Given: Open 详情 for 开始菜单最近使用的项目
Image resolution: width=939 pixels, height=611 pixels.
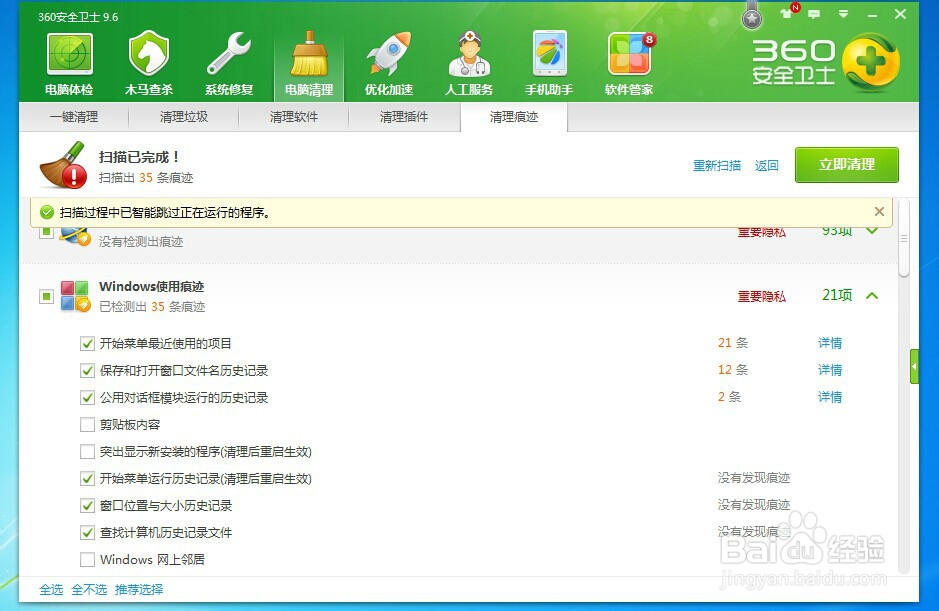Looking at the screenshot, I should click(x=830, y=343).
